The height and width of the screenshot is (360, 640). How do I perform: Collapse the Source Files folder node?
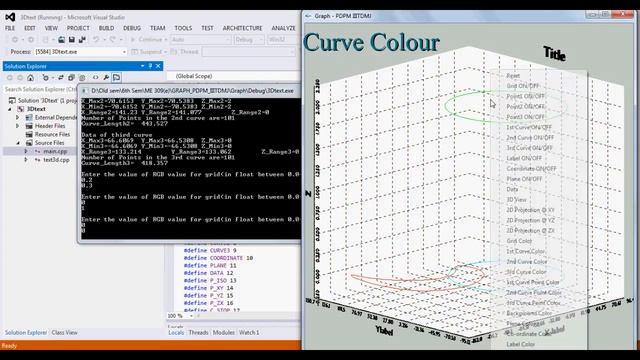[x=18, y=143]
